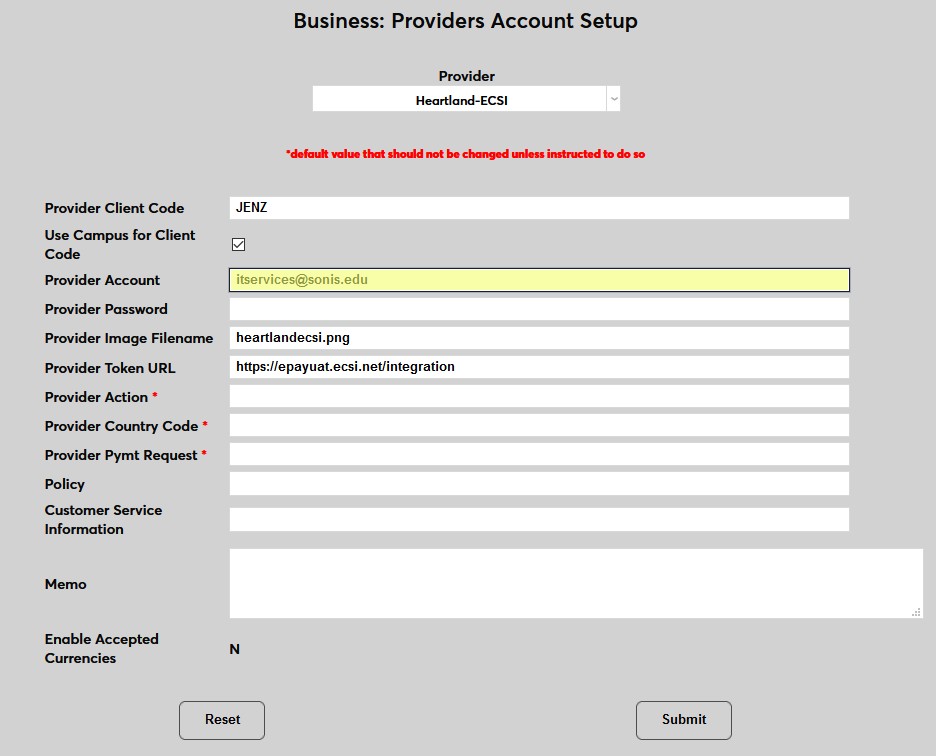Focus the Customer Service Information field
Screen dimensions: 936x756
(539, 520)
